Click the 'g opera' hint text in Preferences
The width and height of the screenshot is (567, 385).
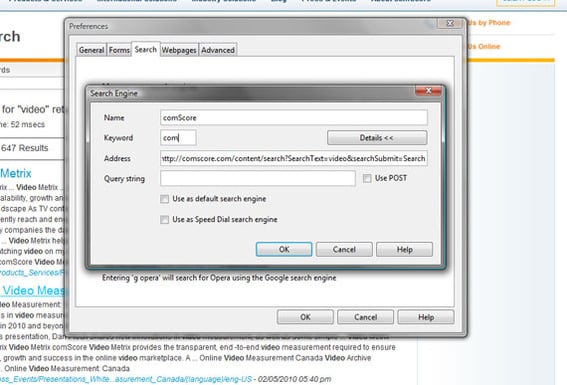tap(219, 278)
